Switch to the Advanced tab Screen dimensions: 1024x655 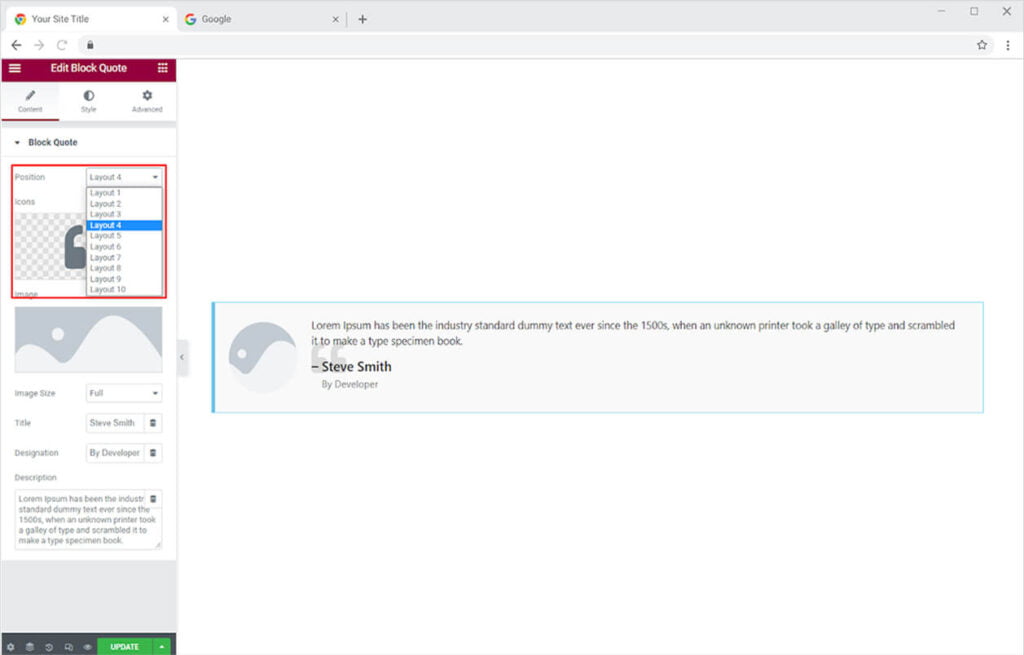pyautogui.click(x=147, y=101)
